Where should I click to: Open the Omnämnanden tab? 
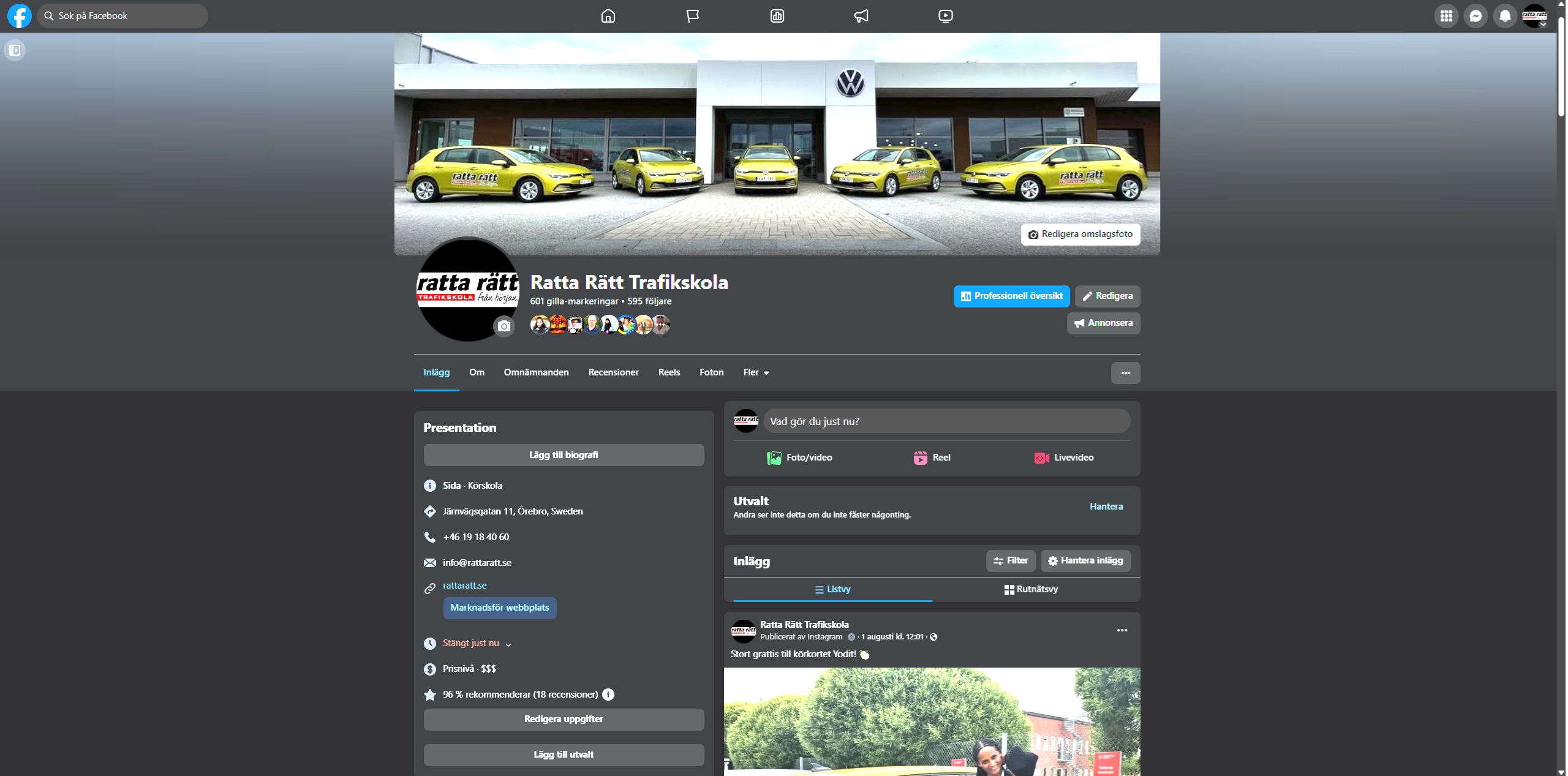(x=536, y=372)
